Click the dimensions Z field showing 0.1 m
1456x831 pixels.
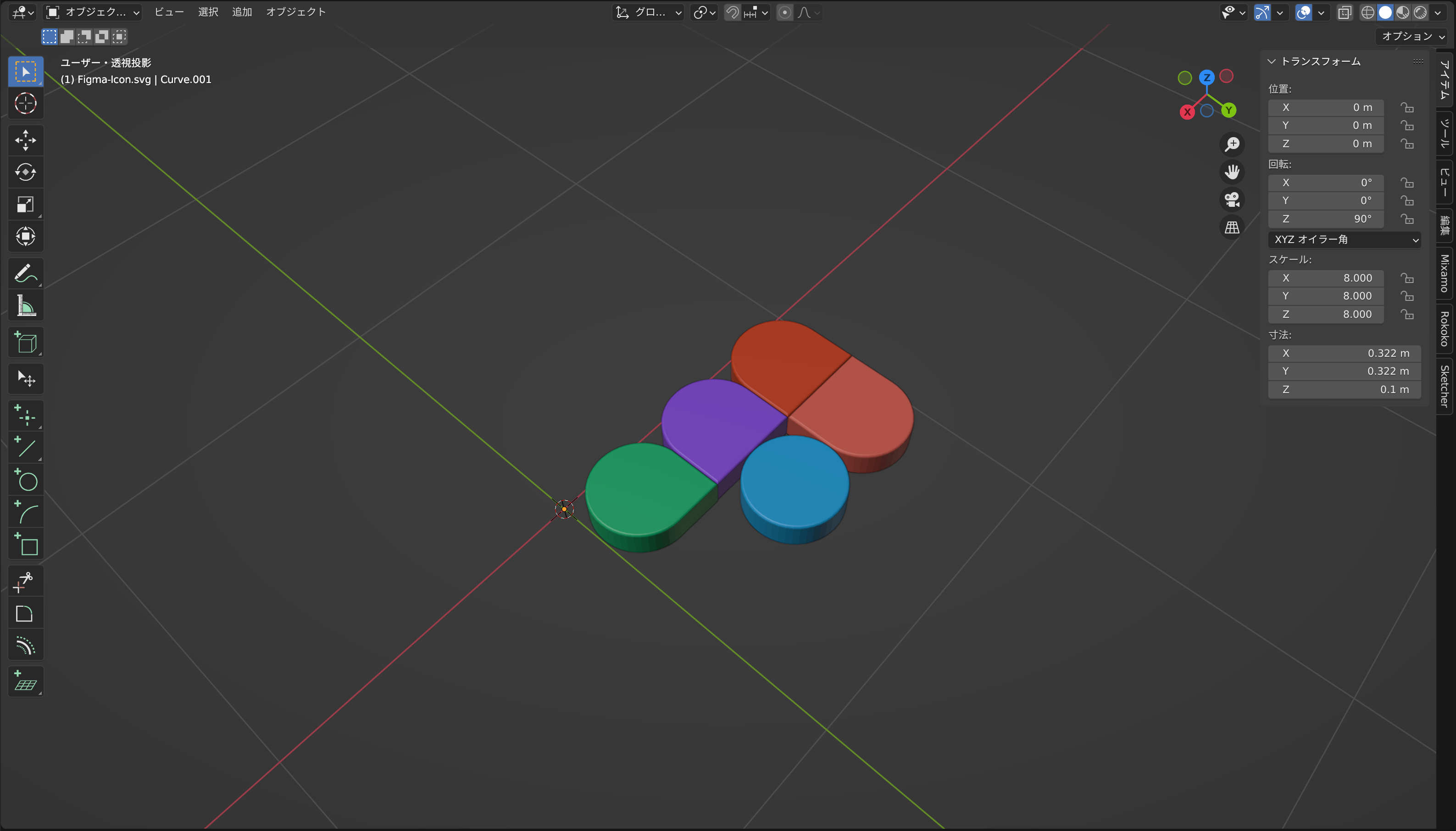coord(1344,390)
